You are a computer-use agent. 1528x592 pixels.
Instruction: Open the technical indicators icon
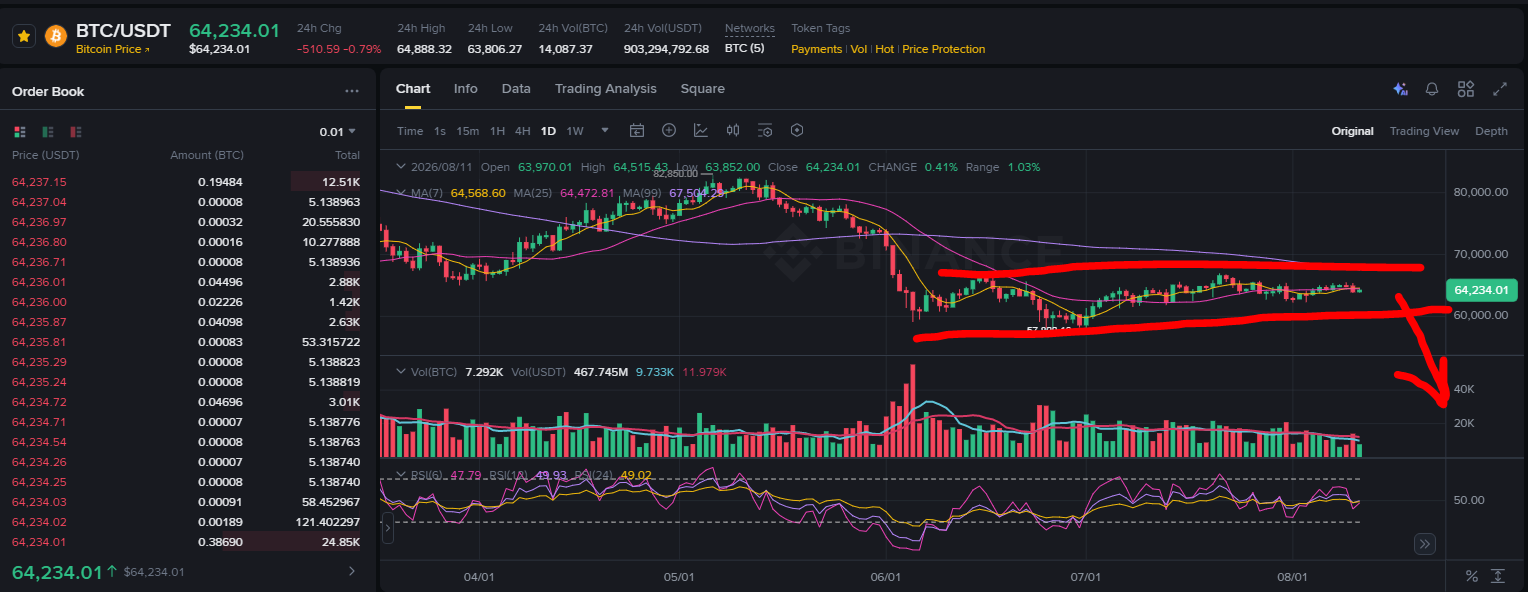pyautogui.click(x=701, y=131)
